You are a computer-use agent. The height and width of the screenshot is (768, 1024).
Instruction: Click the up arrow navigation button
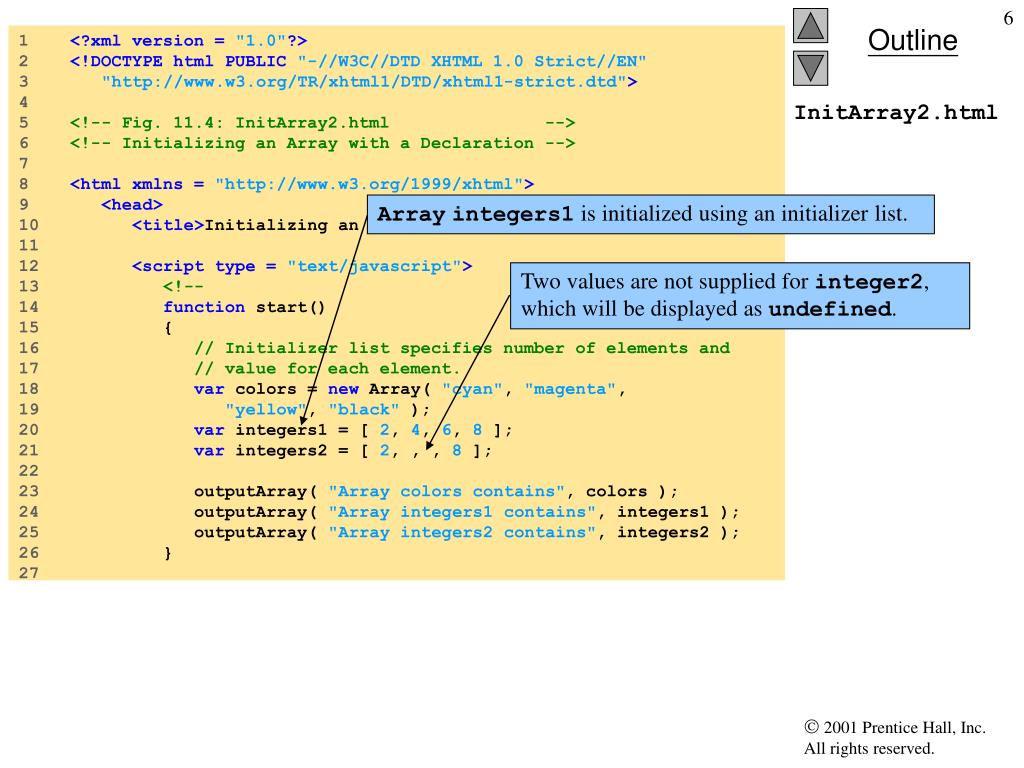pos(810,25)
